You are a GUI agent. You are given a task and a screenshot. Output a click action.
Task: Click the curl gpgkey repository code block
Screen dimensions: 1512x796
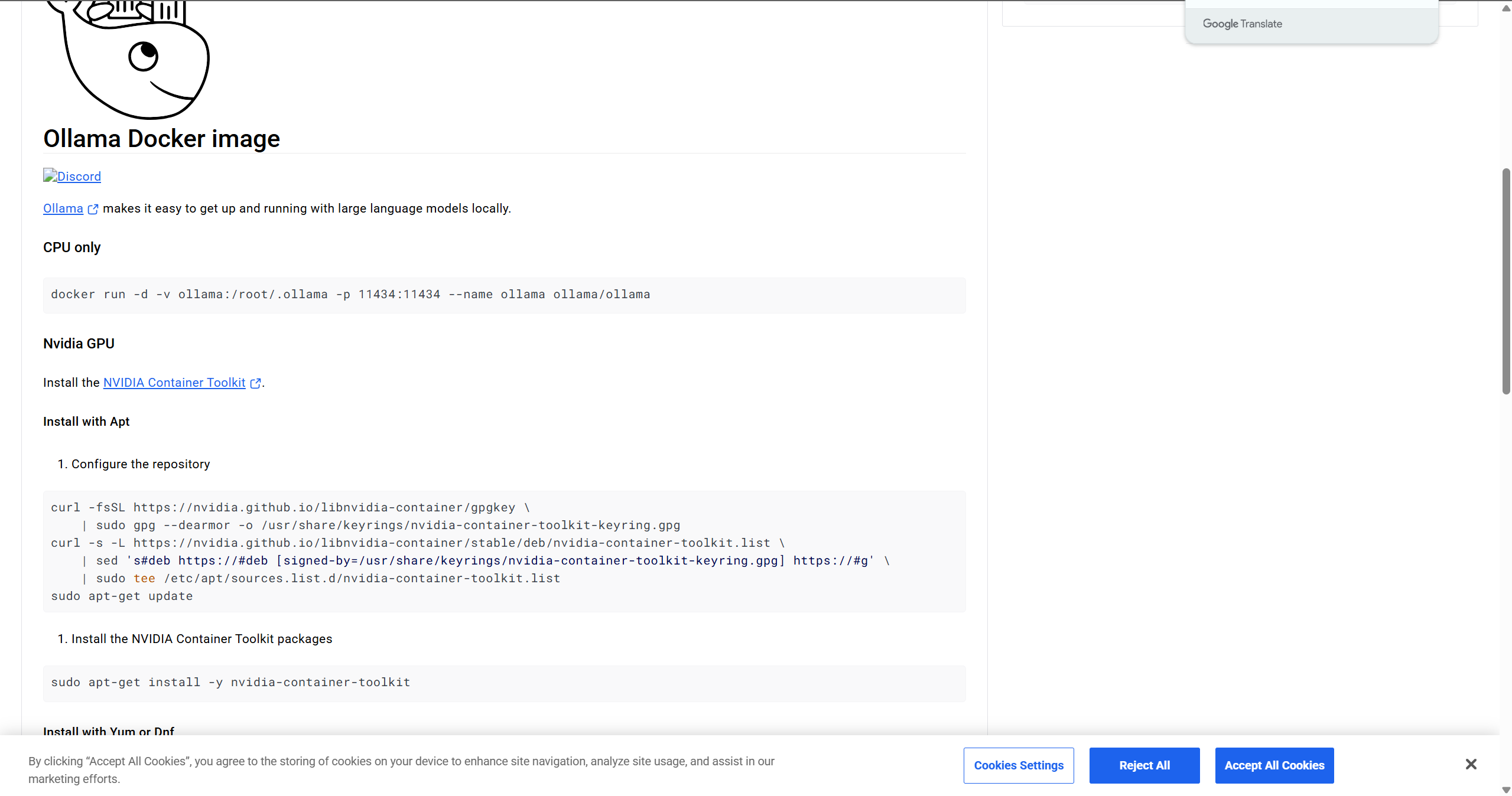point(503,551)
